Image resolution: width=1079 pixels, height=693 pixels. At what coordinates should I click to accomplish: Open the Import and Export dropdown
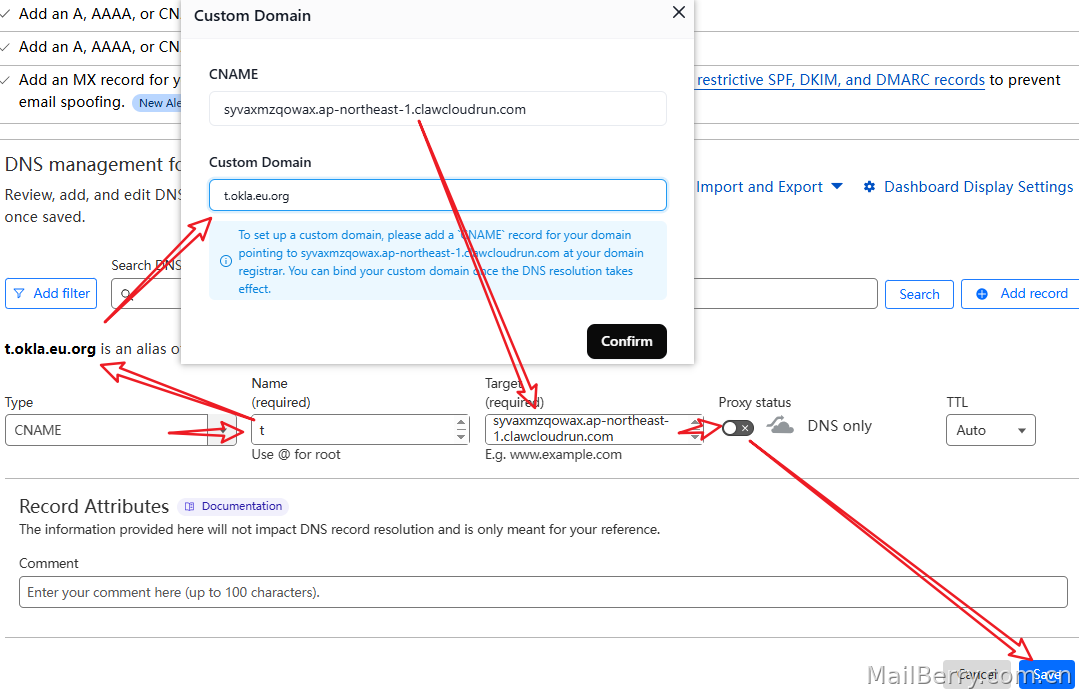[769, 187]
